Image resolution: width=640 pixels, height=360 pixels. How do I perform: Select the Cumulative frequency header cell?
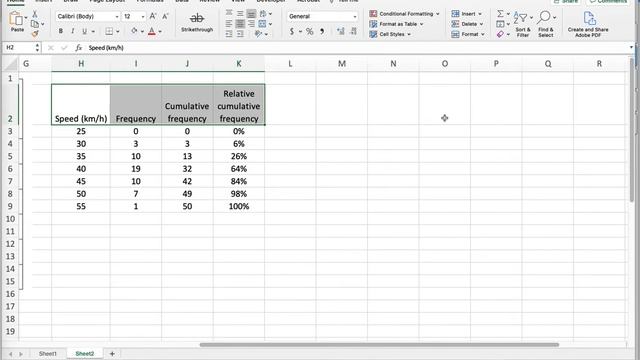coord(187,104)
